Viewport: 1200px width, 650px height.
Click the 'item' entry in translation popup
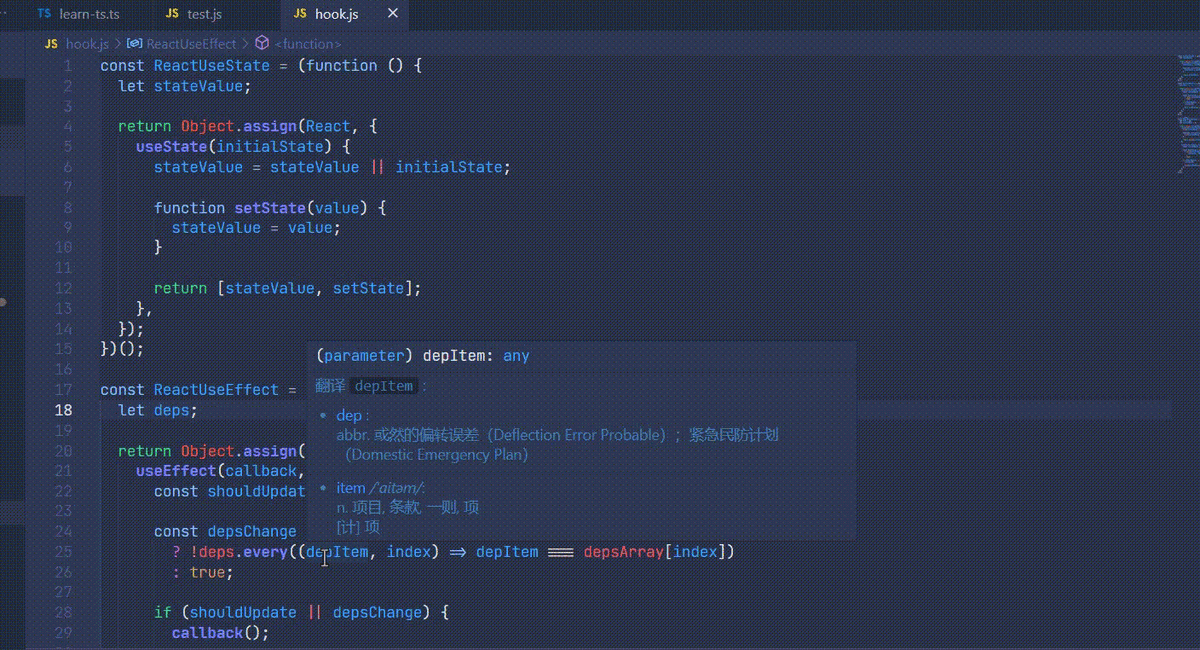(x=351, y=488)
